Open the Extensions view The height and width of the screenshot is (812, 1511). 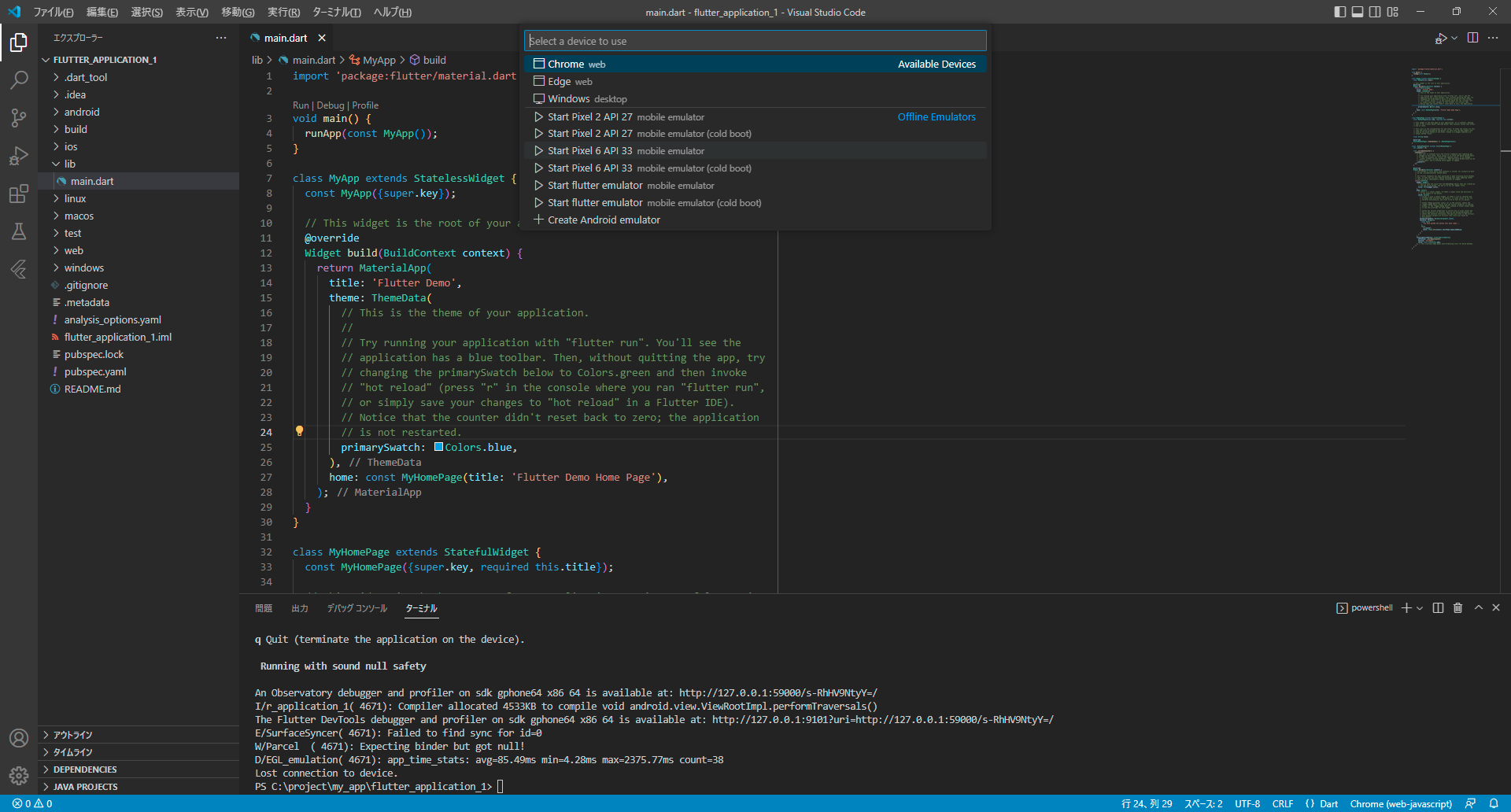click(x=19, y=194)
